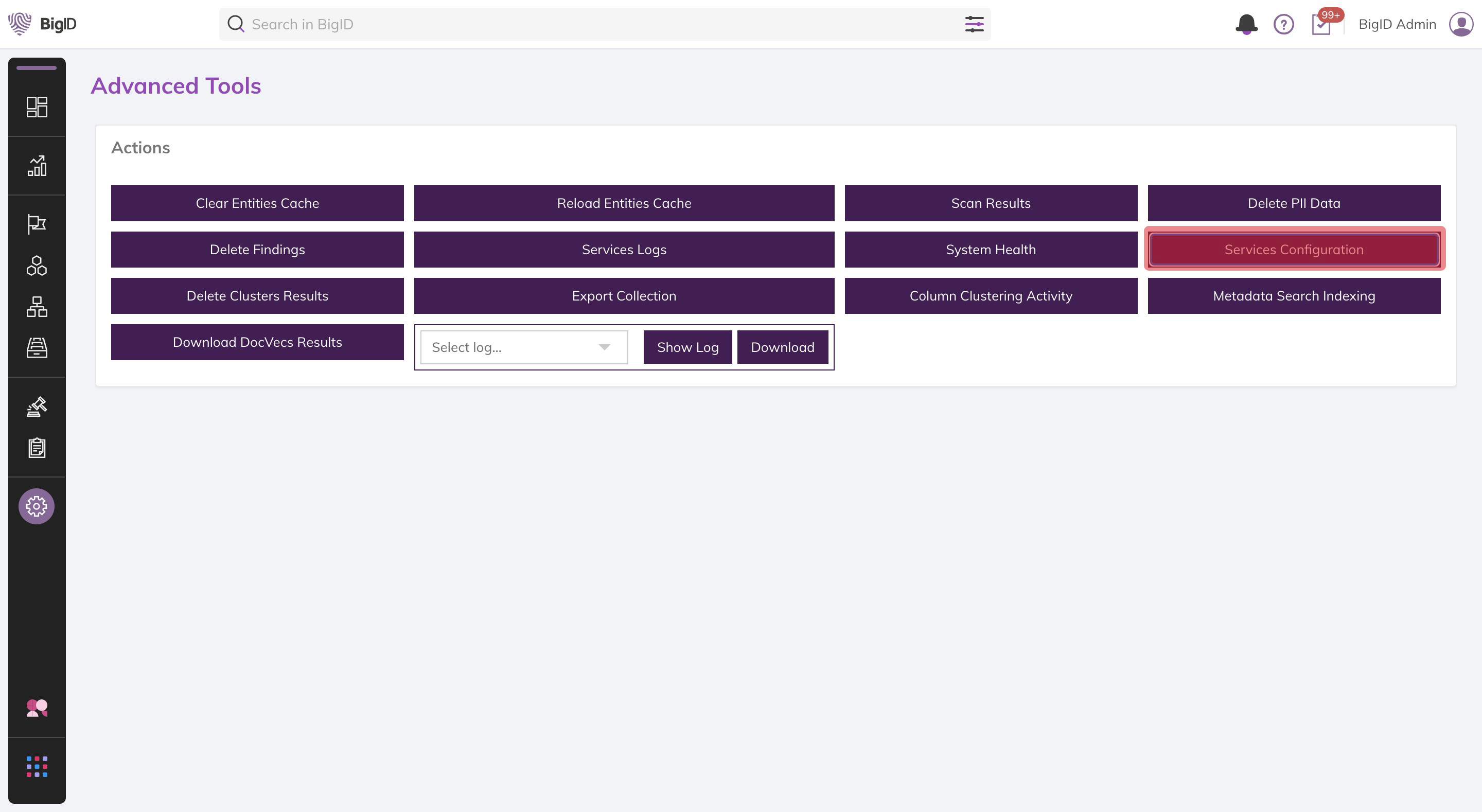
Task: Click the search filter sliders icon
Action: pos(974,24)
